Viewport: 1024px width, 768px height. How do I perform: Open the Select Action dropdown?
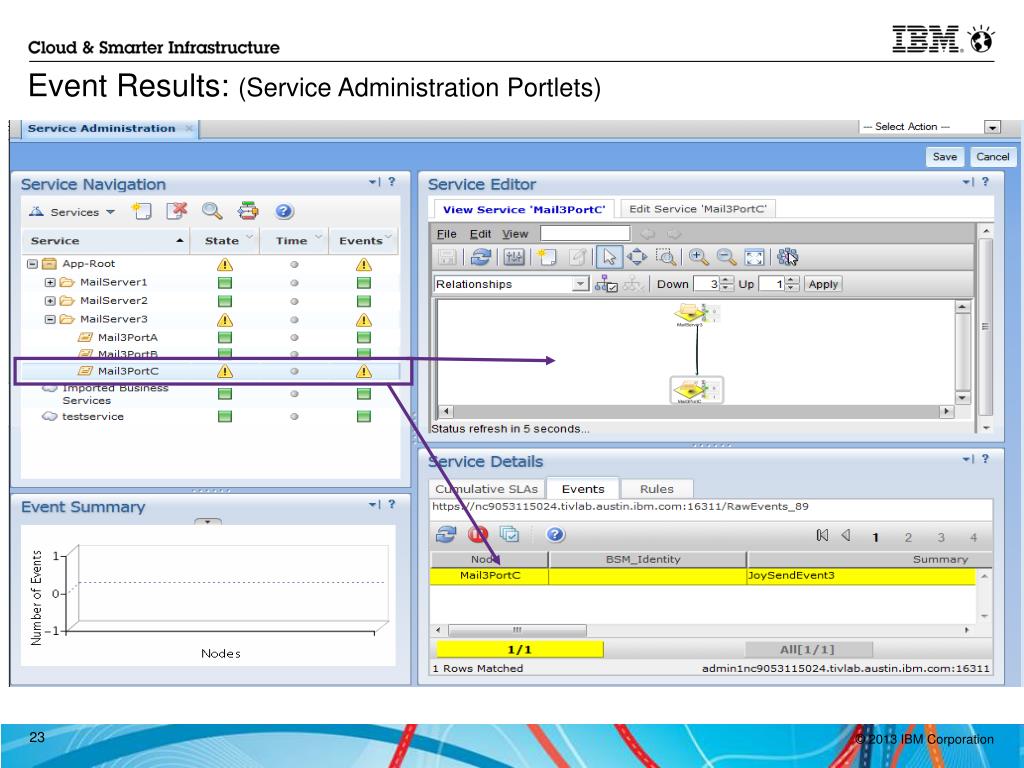[x=992, y=127]
